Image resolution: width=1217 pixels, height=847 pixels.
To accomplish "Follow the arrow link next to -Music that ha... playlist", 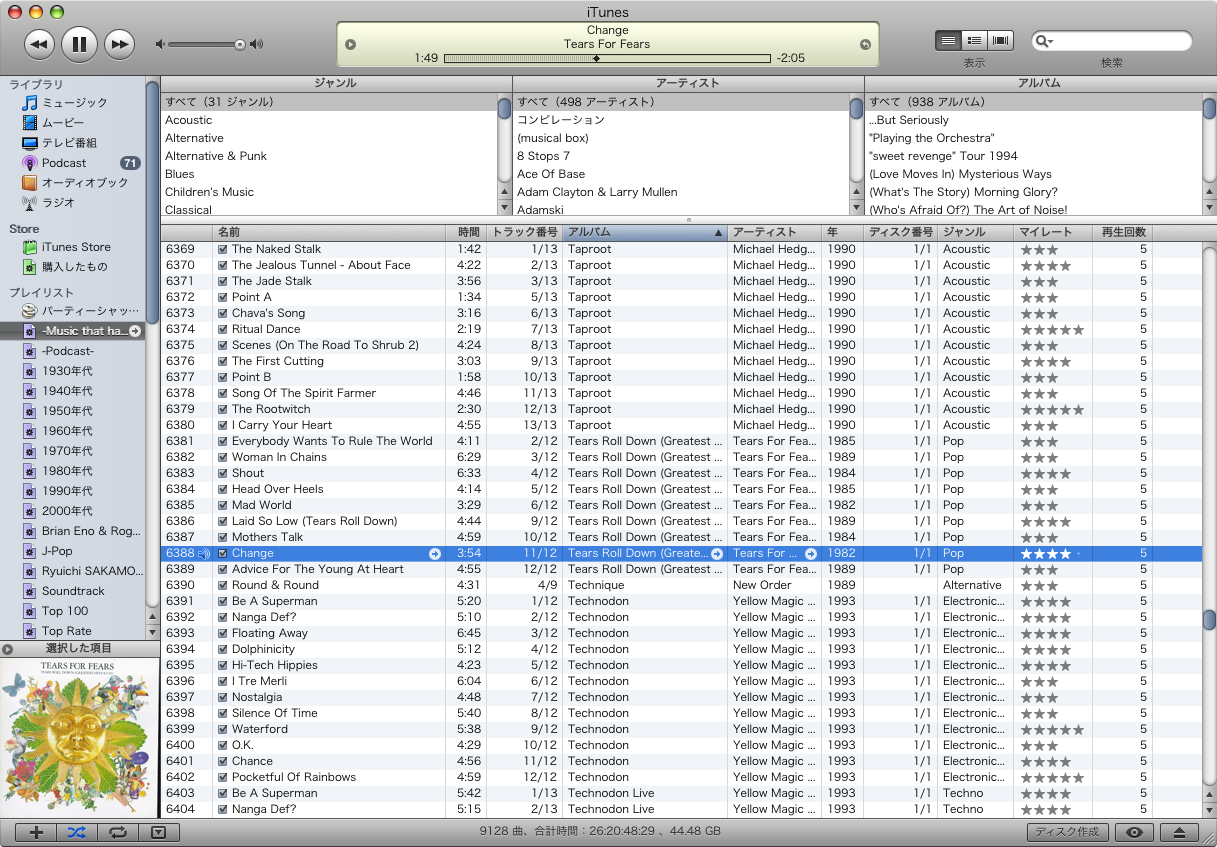I will (x=135, y=331).
